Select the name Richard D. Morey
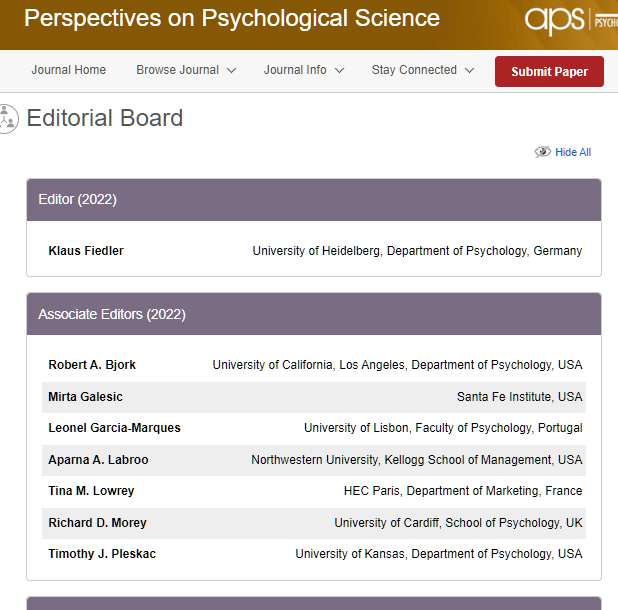Viewport: 618px width, 610px height. tap(97, 523)
